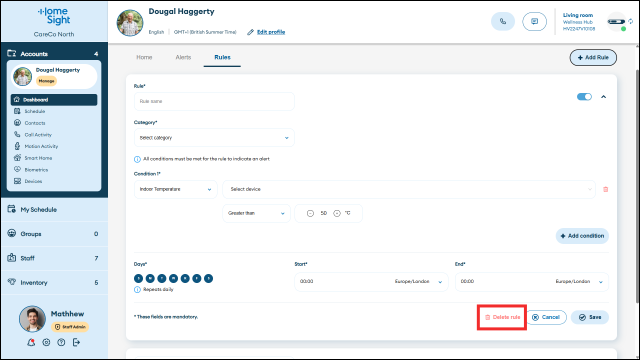The height and width of the screenshot is (360, 640).
Task: Open Accounts section
Action: [x=54, y=53]
